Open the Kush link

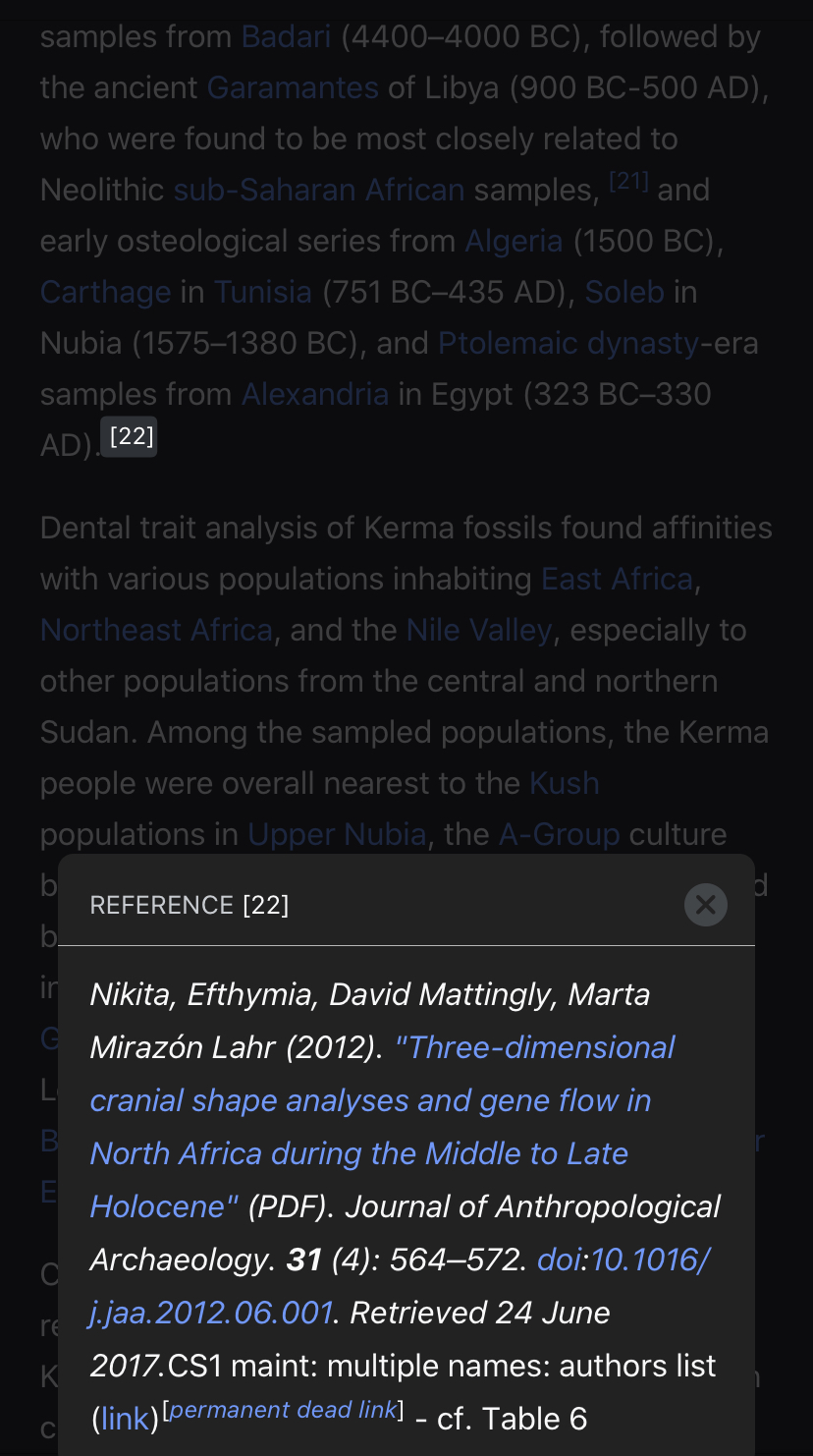pyautogui.click(x=565, y=783)
